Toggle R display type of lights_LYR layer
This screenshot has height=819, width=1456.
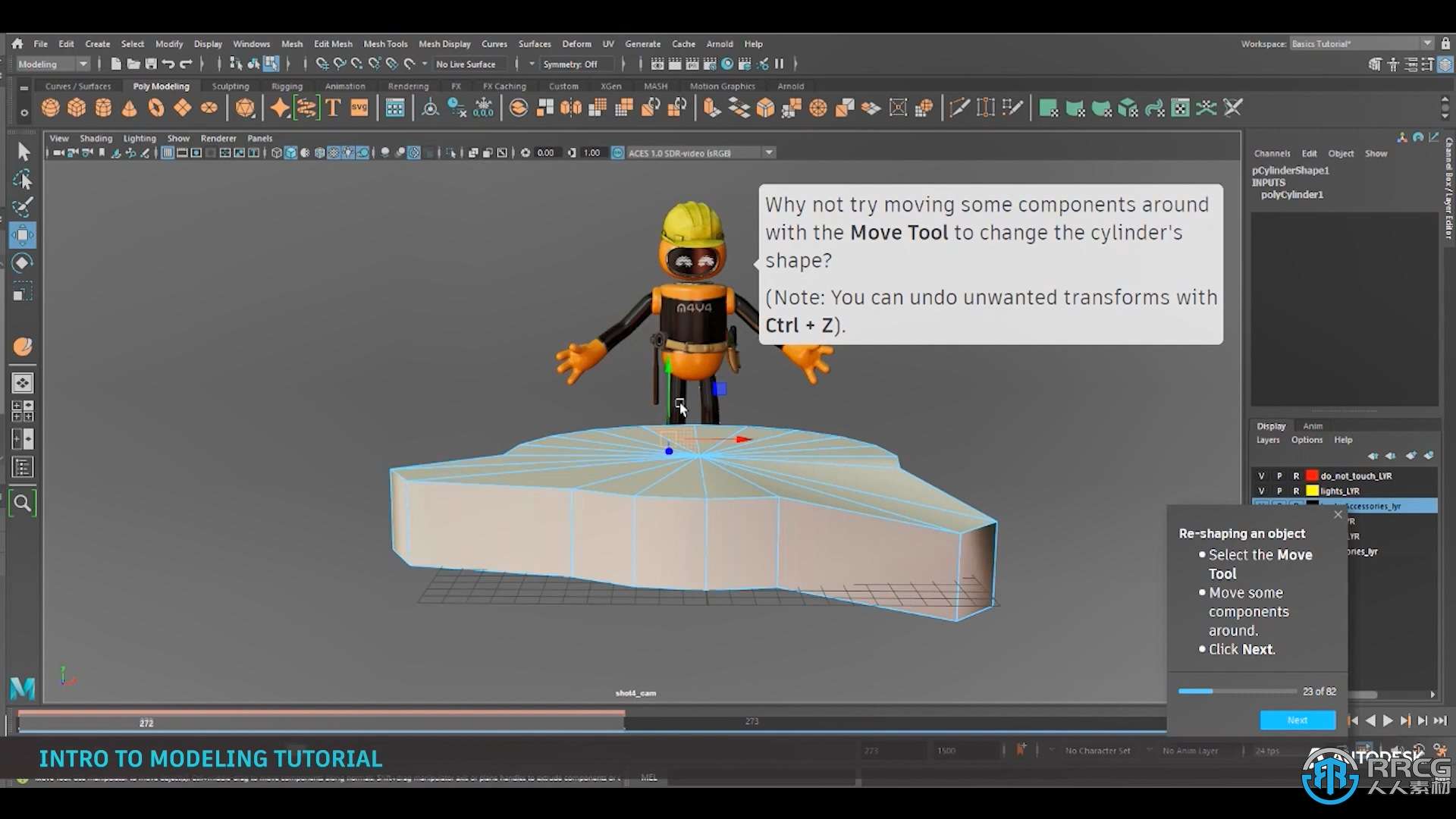click(1296, 491)
